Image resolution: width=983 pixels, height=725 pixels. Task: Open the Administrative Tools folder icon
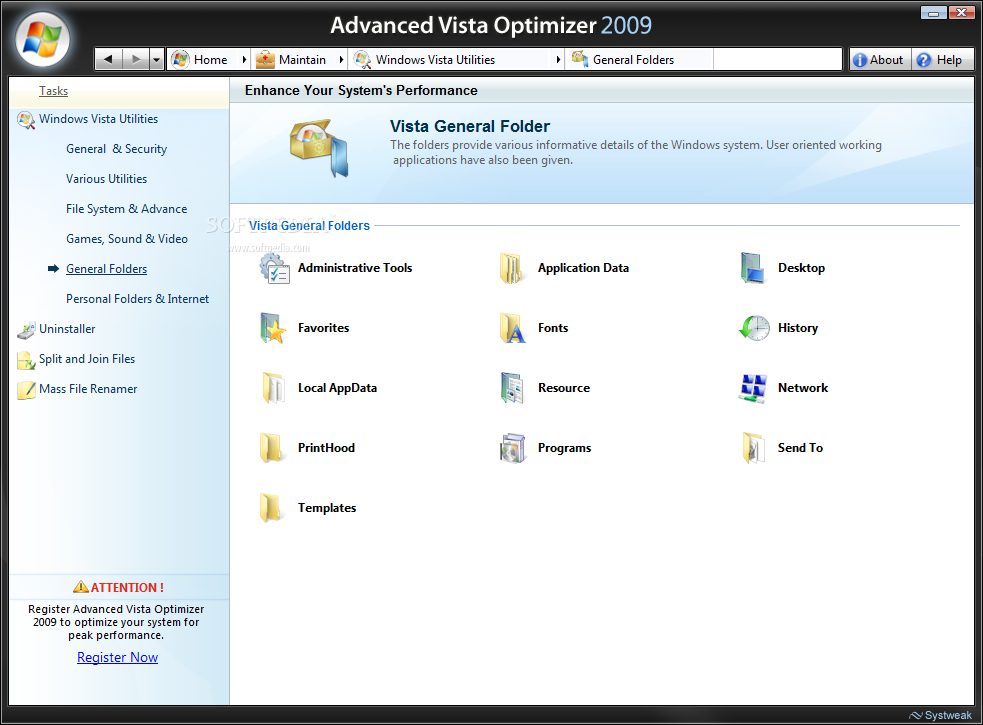pos(275,268)
